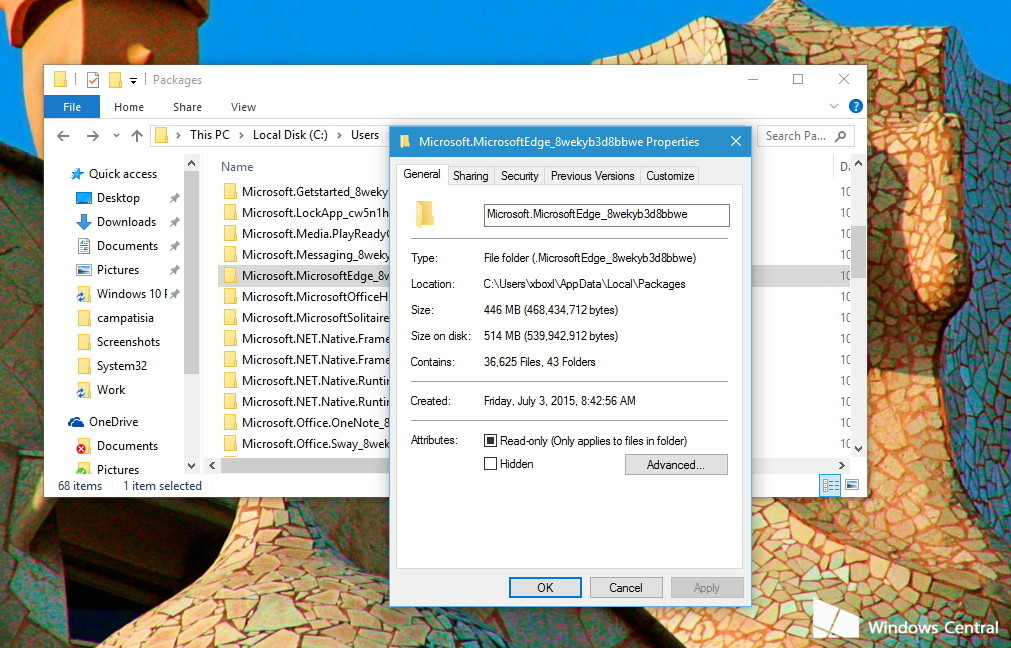Click Cancel in Properties dialog
Image resolution: width=1011 pixels, height=648 pixels.
click(x=626, y=587)
